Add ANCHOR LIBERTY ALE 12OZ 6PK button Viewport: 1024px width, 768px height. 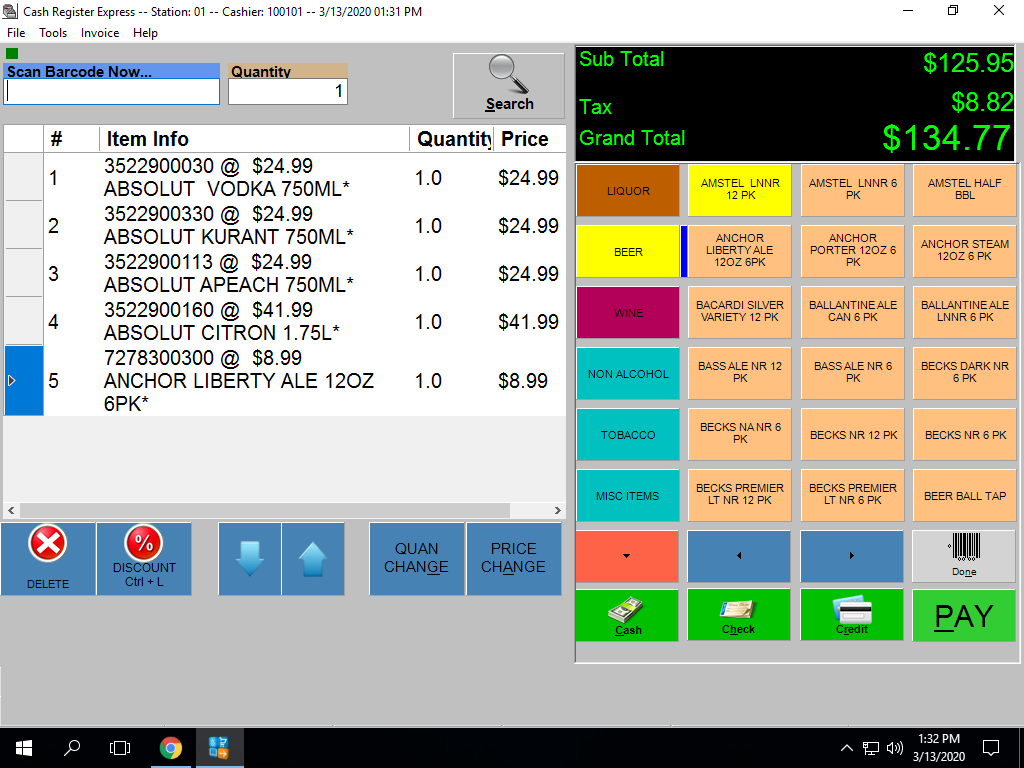pos(740,251)
